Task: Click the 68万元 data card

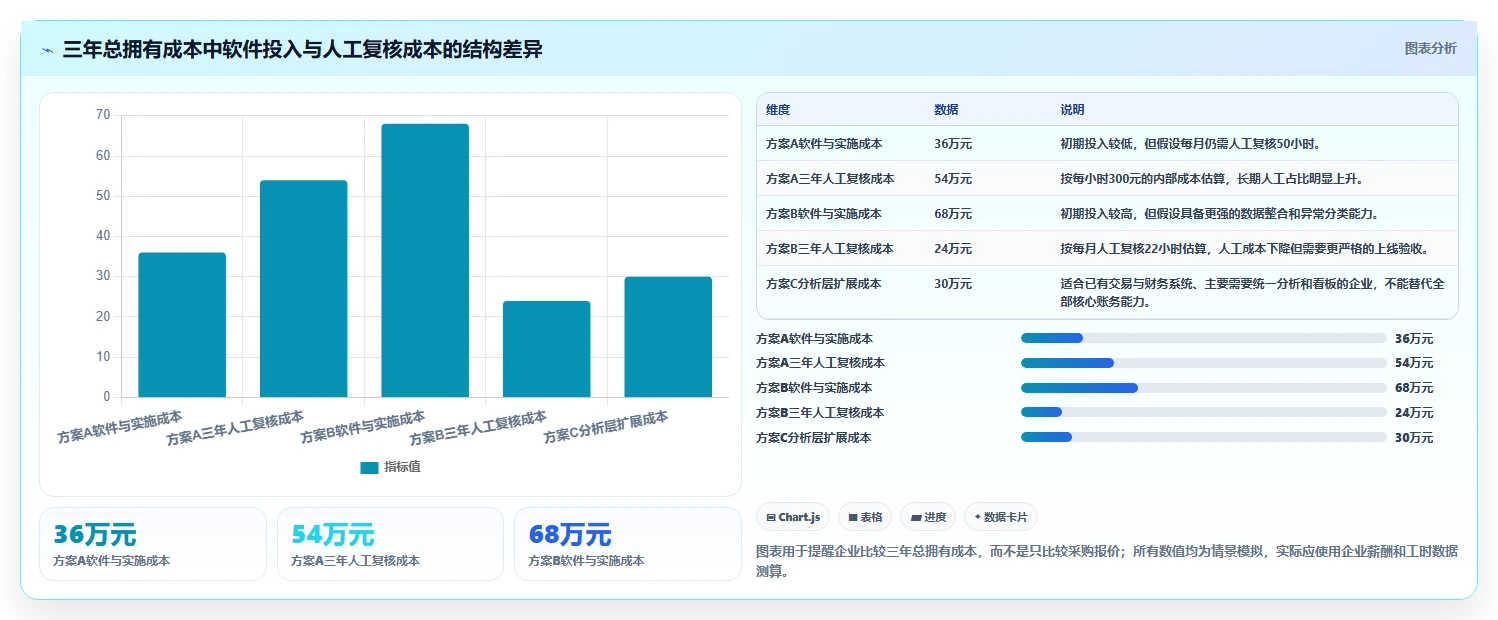Action: click(628, 544)
